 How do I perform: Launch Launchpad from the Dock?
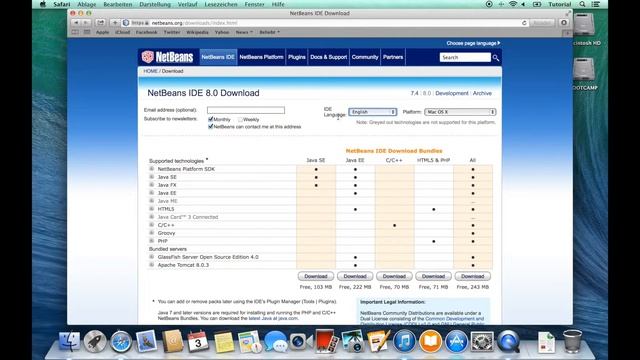click(x=95, y=341)
